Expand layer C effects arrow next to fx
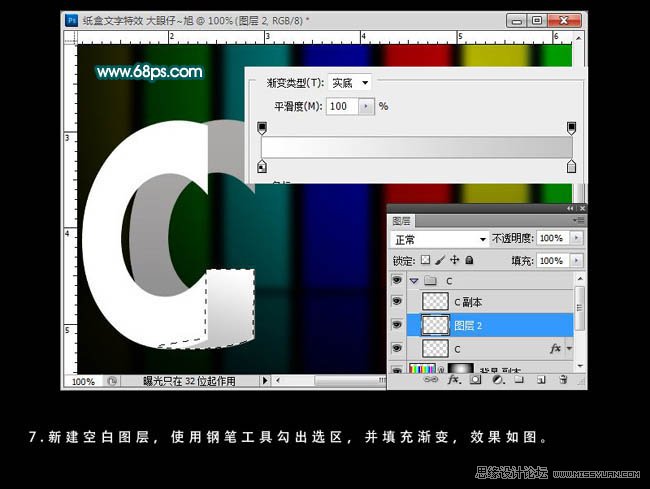The image size is (650, 489). tap(569, 349)
